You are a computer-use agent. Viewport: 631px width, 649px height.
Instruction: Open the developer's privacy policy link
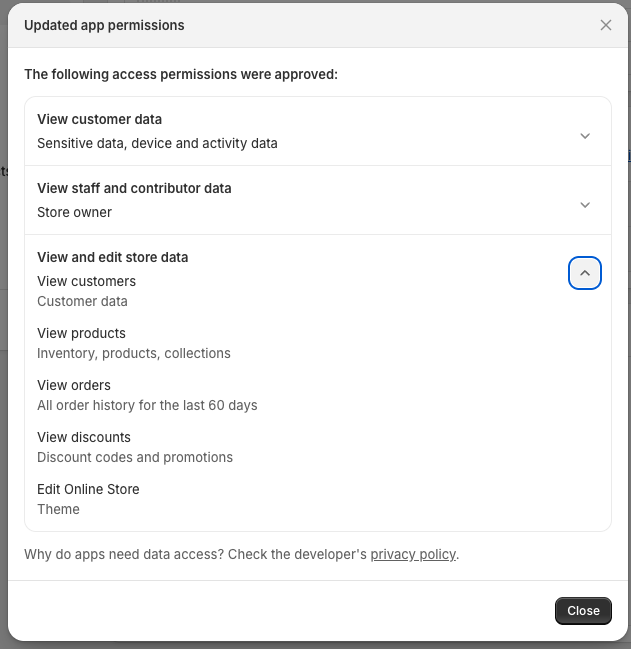tap(413, 554)
